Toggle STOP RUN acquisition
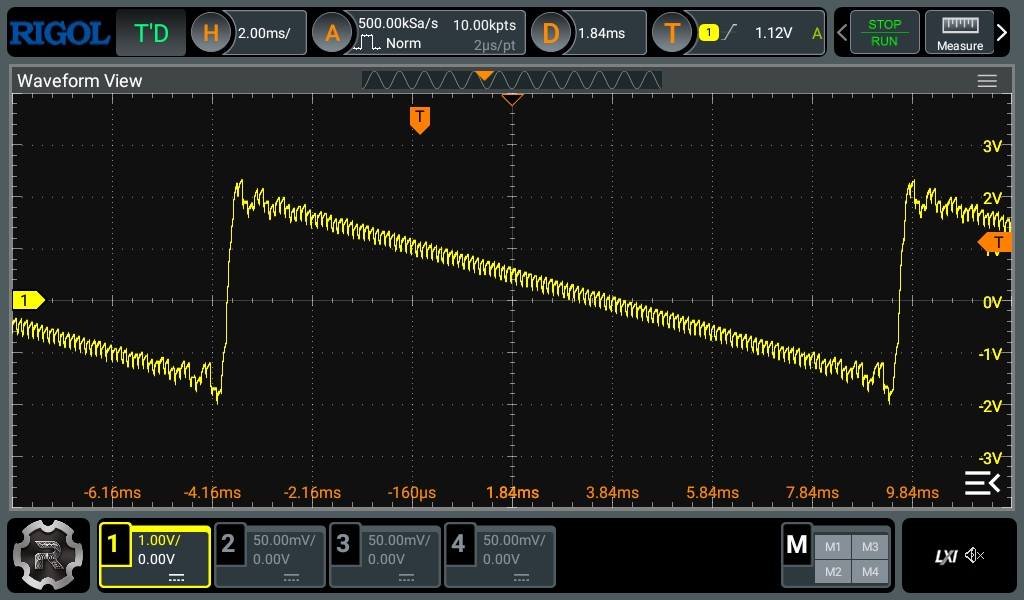 pos(884,32)
